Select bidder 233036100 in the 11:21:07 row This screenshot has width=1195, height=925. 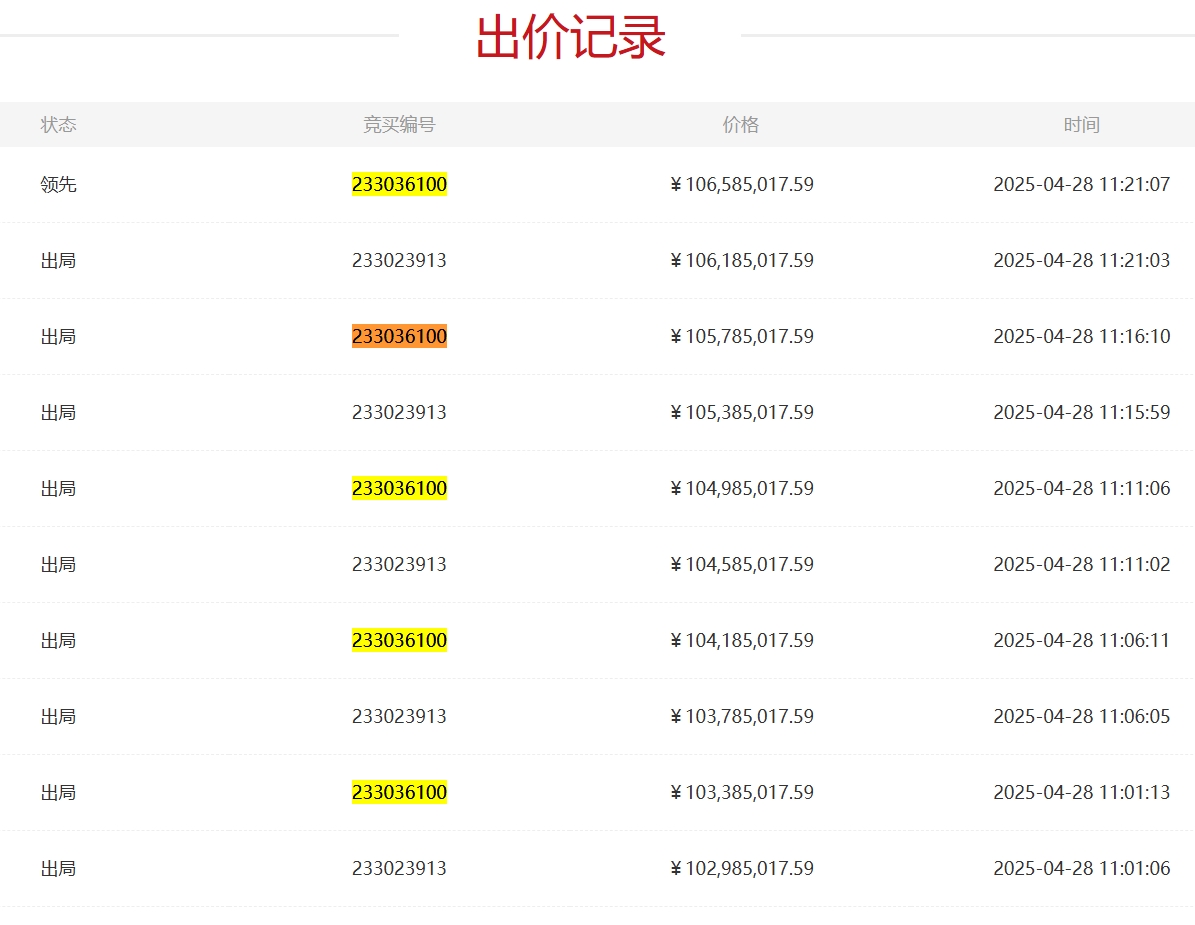pyautogui.click(x=399, y=184)
